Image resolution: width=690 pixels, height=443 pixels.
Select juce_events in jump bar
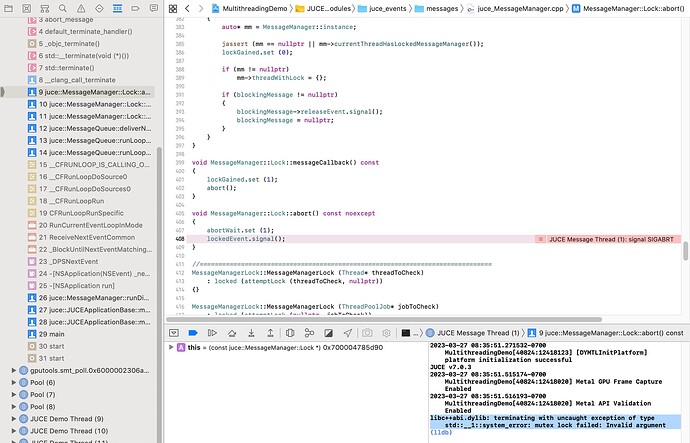coord(382,8)
